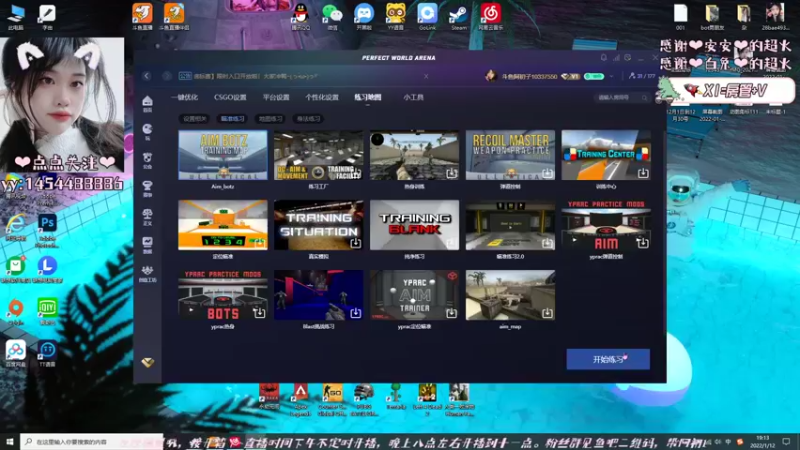Open the taskbar notification center icon

786,441
